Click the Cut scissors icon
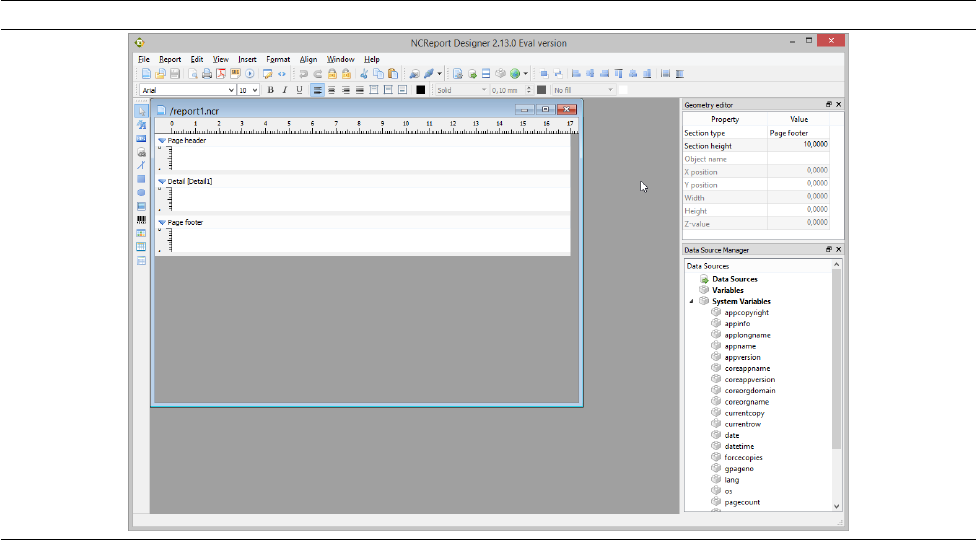976x540 pixels. (366, 74)
